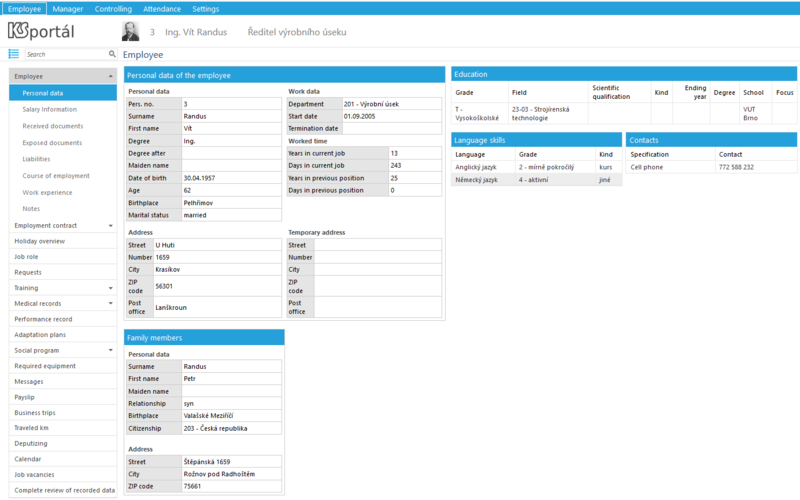Switch to the Attendance tab
The image size is (800, 500).
point(162,9)
